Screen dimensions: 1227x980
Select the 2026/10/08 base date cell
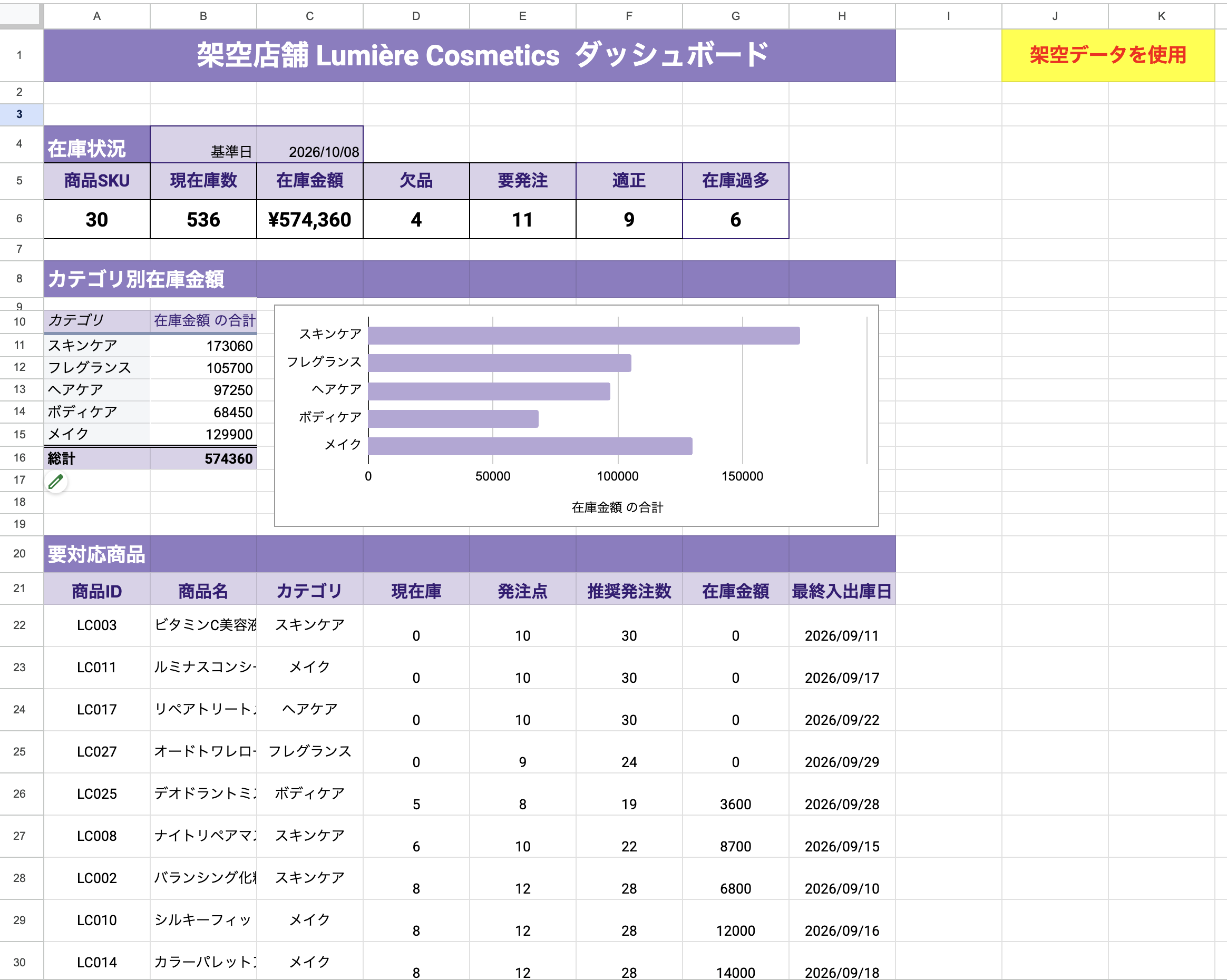[309, 144]
